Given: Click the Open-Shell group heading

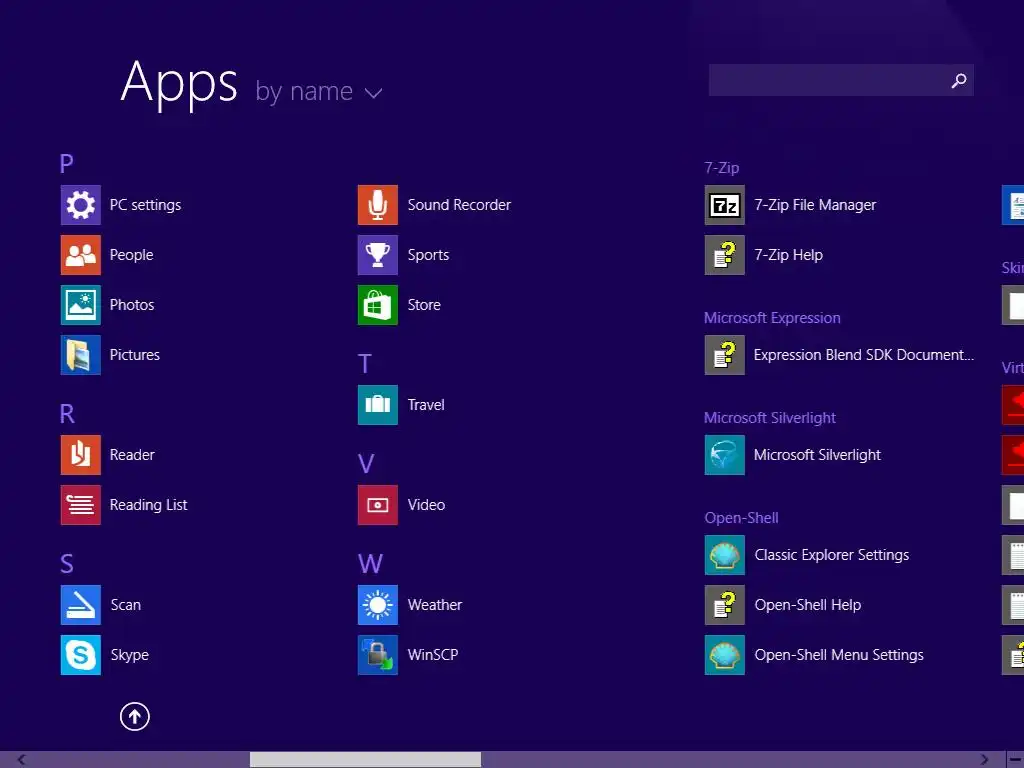Looking at the screenshot, I should coord(741,518).
